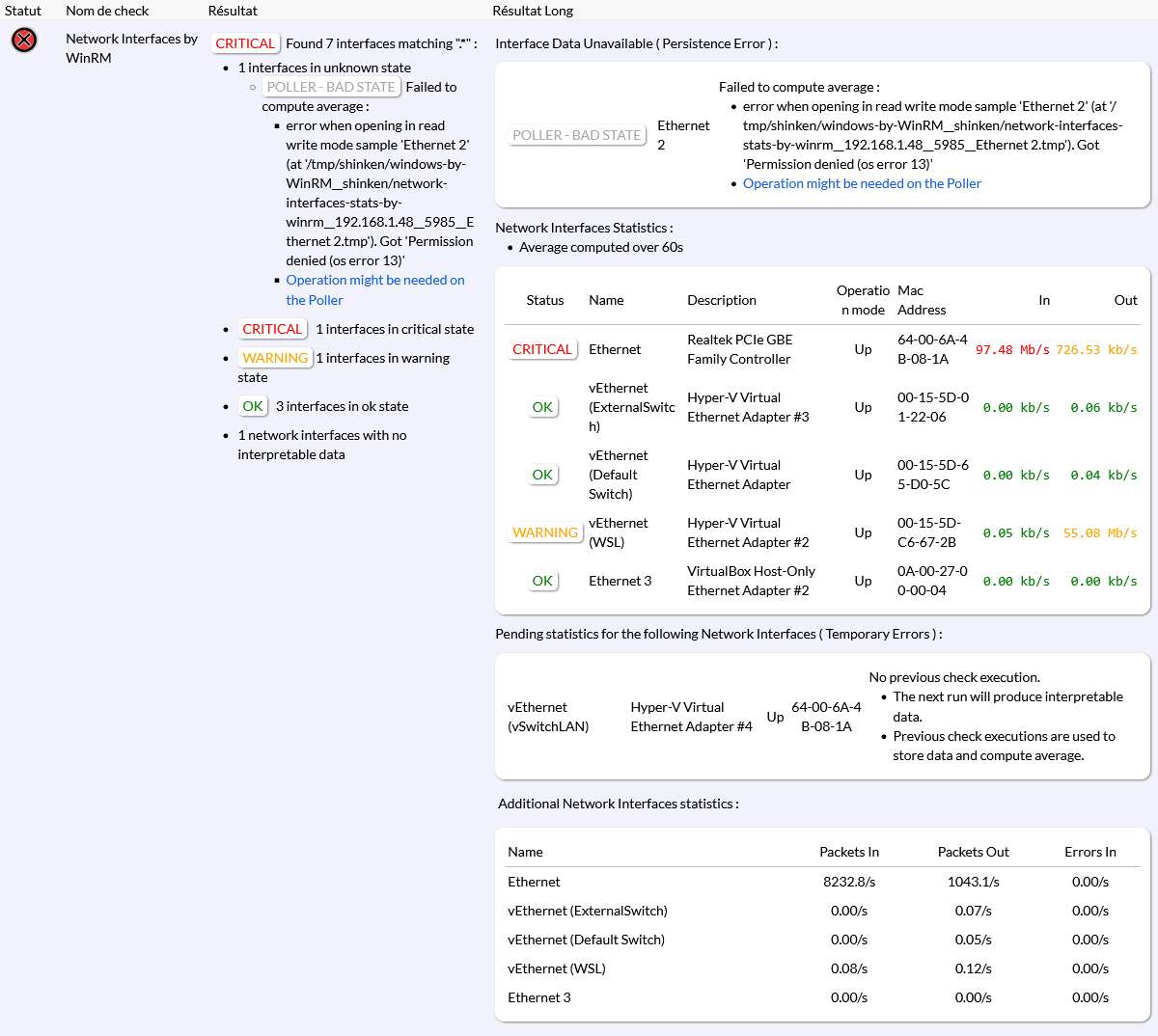Open the Poller operation link in the Résultat Long panel
1158x1036 pixels.
(861, 183)
